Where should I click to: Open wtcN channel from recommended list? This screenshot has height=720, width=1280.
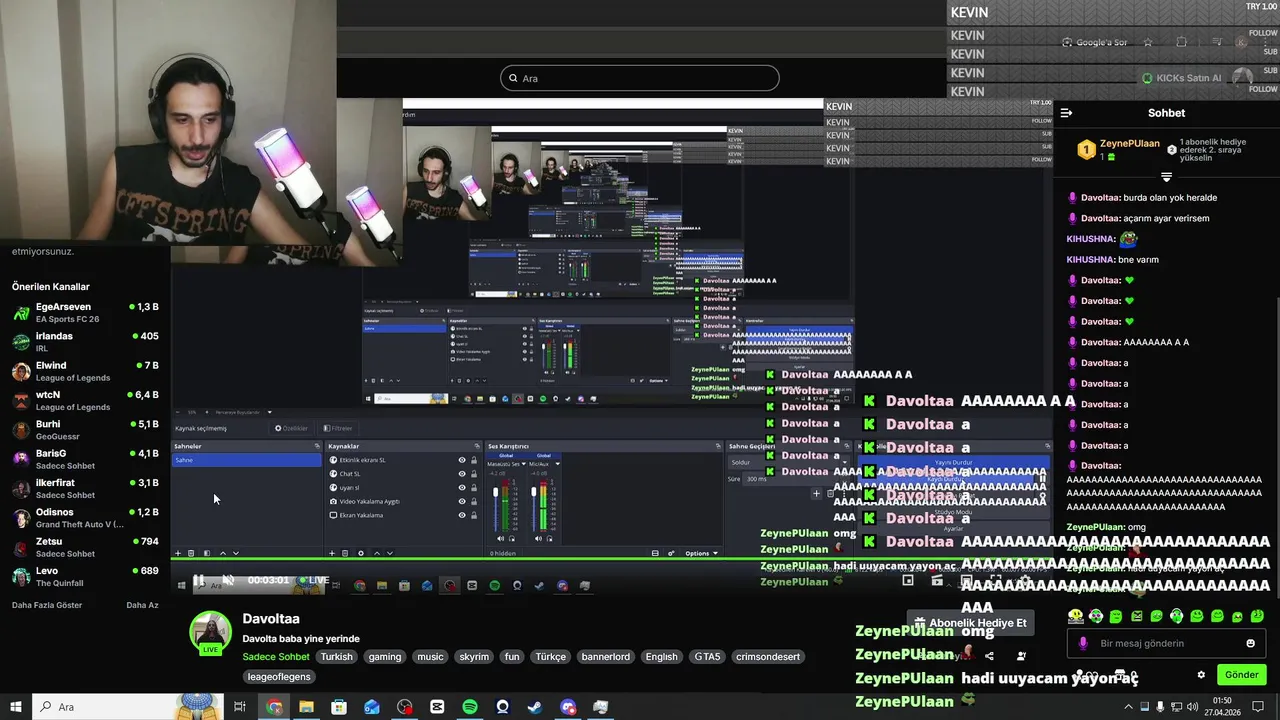tap(85, 400)
